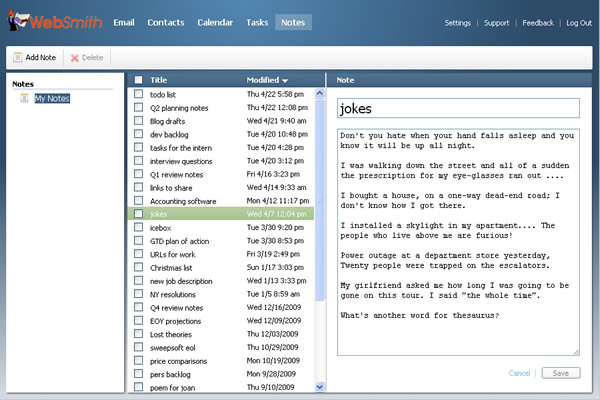The image size is (600, 400).
Task: Open the sweepsoft eol note
Action: 173,348
